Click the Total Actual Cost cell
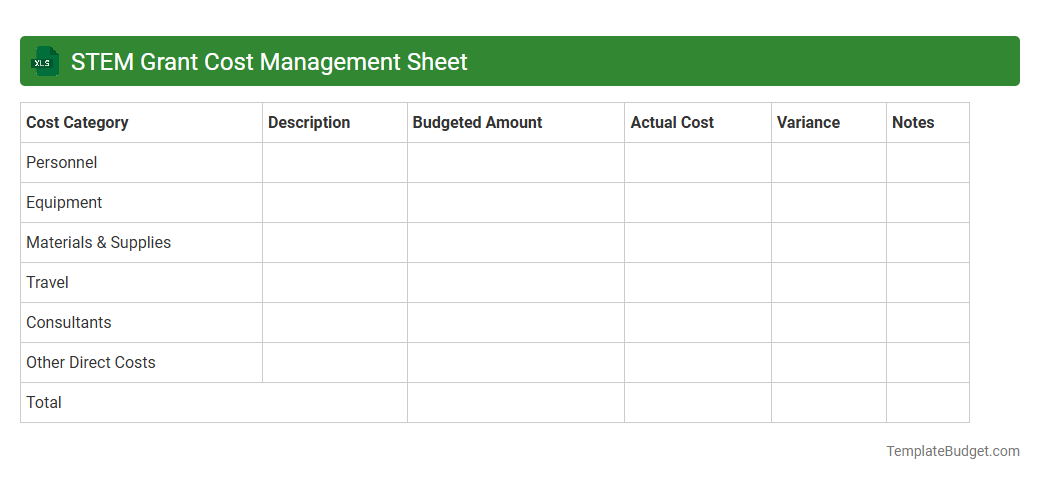The width and height of the screenshot is (1040, 480). [698, 402]
